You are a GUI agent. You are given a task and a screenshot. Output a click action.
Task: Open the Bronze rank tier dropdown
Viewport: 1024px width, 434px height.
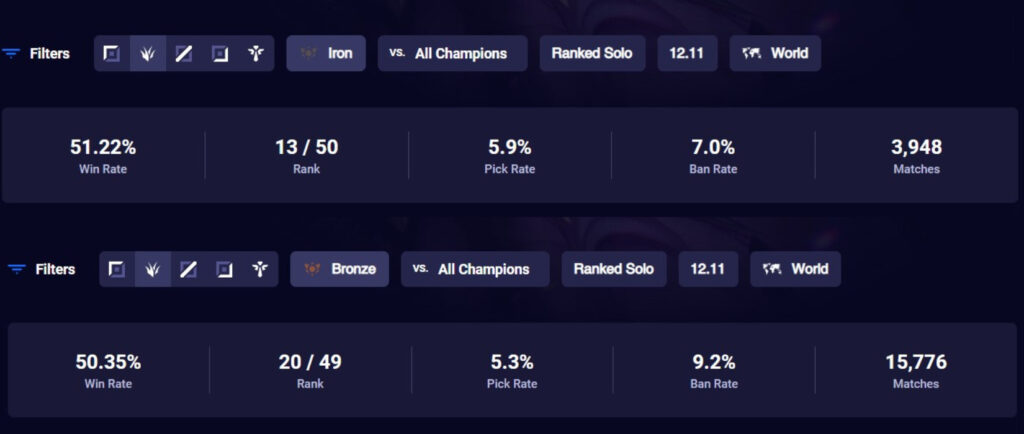340,269
